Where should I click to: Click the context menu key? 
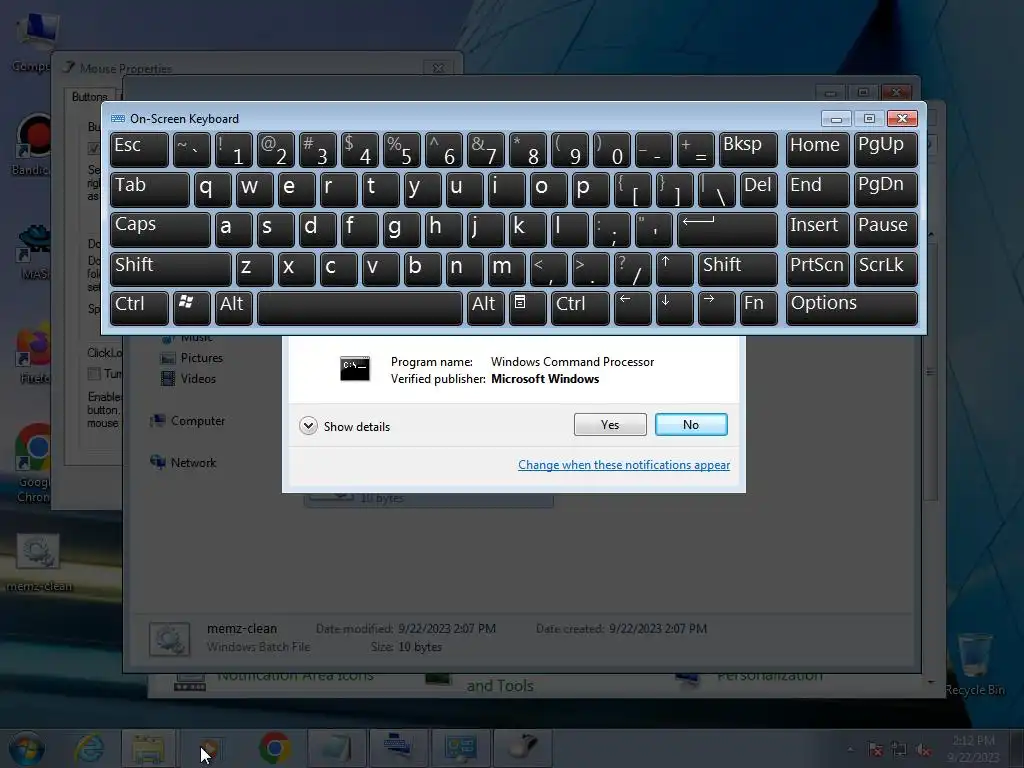pos(527,308)
